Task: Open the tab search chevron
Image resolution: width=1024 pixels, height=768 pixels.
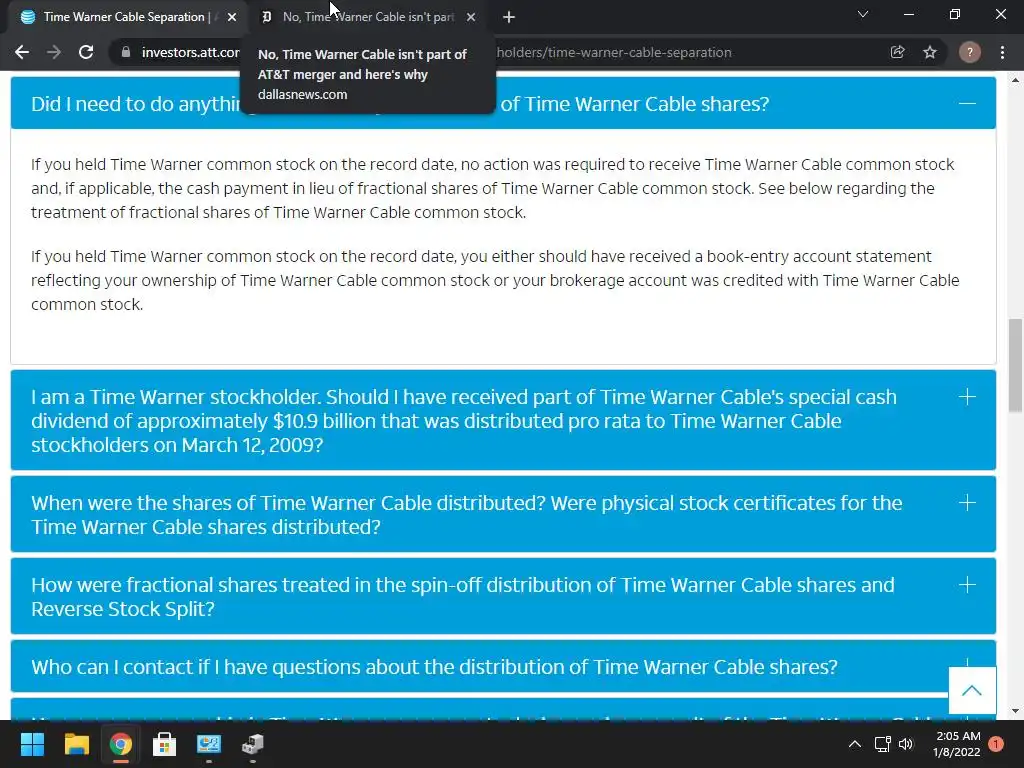Action: coord(863,14)
